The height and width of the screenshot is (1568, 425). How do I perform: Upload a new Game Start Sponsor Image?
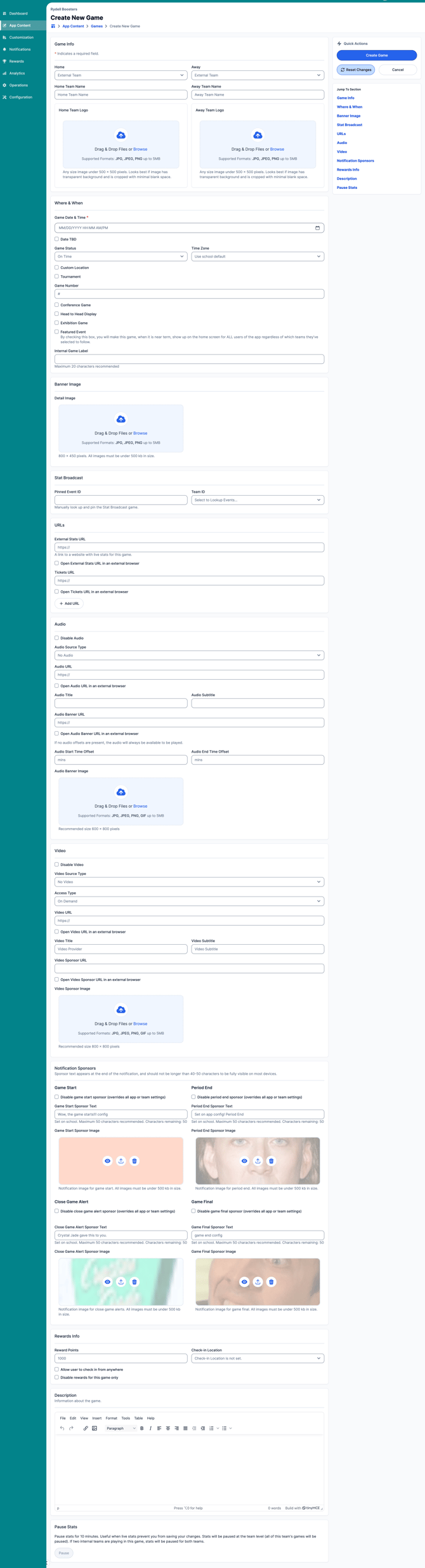[x=121, y=1161]
